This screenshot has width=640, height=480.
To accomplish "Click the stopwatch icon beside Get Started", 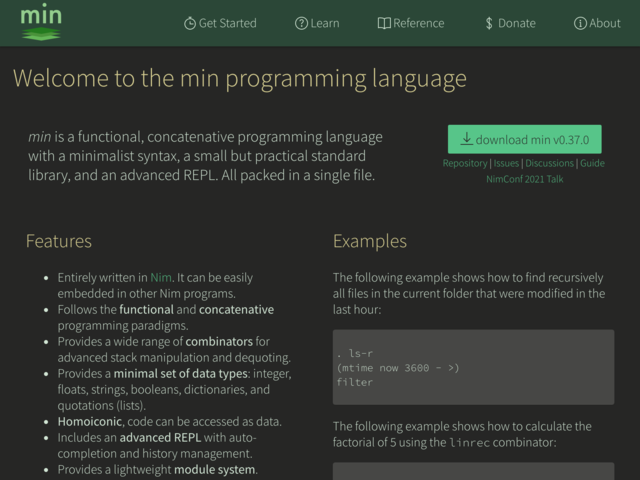I will point(190,23).
